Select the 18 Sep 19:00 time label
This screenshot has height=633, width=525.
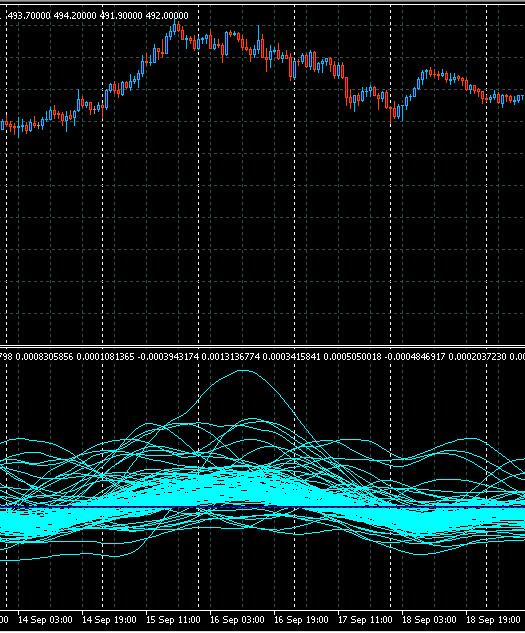(493, 620)
